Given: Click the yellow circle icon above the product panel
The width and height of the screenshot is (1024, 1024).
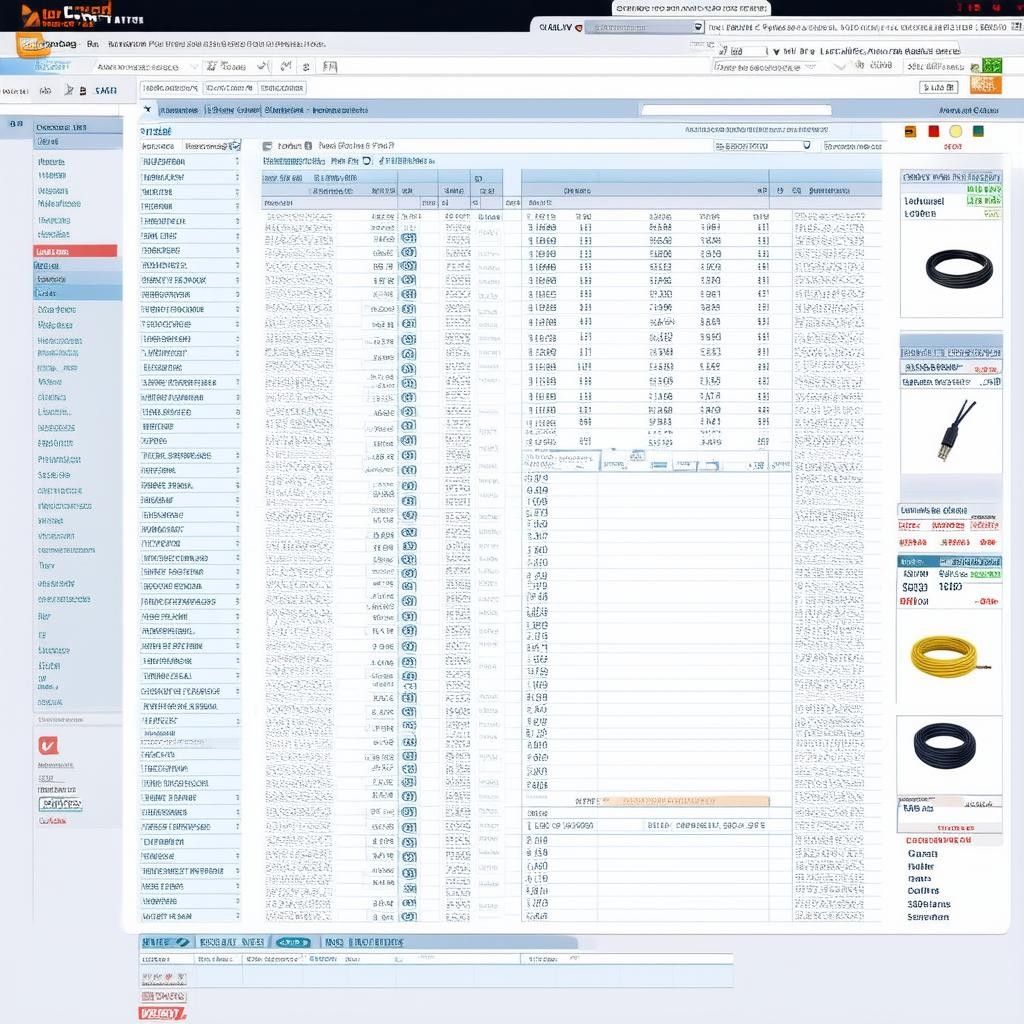Looking at the screenshot, I should [x=955, y=131].
